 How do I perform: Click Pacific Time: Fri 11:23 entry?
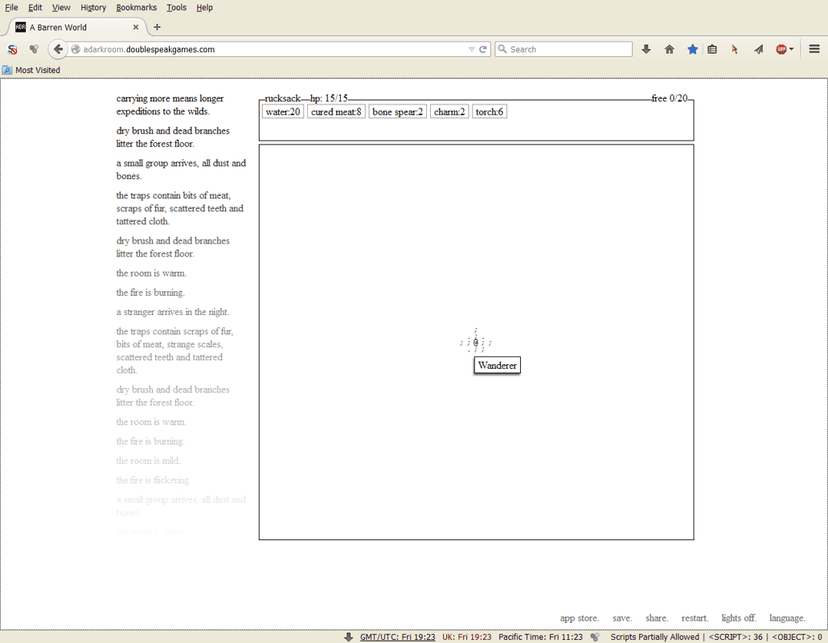540,637
